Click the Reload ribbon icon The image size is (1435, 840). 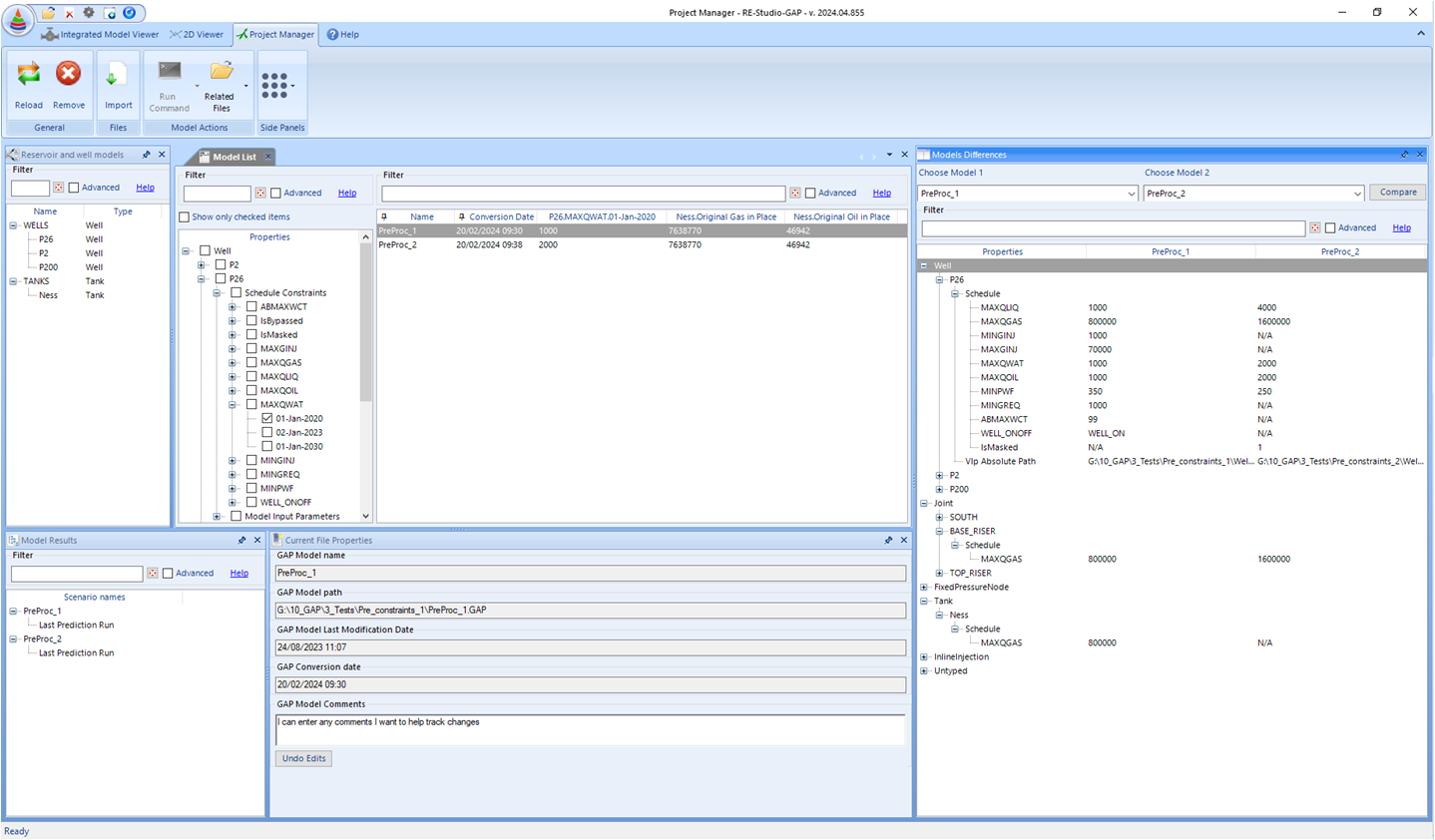(29, 74)
